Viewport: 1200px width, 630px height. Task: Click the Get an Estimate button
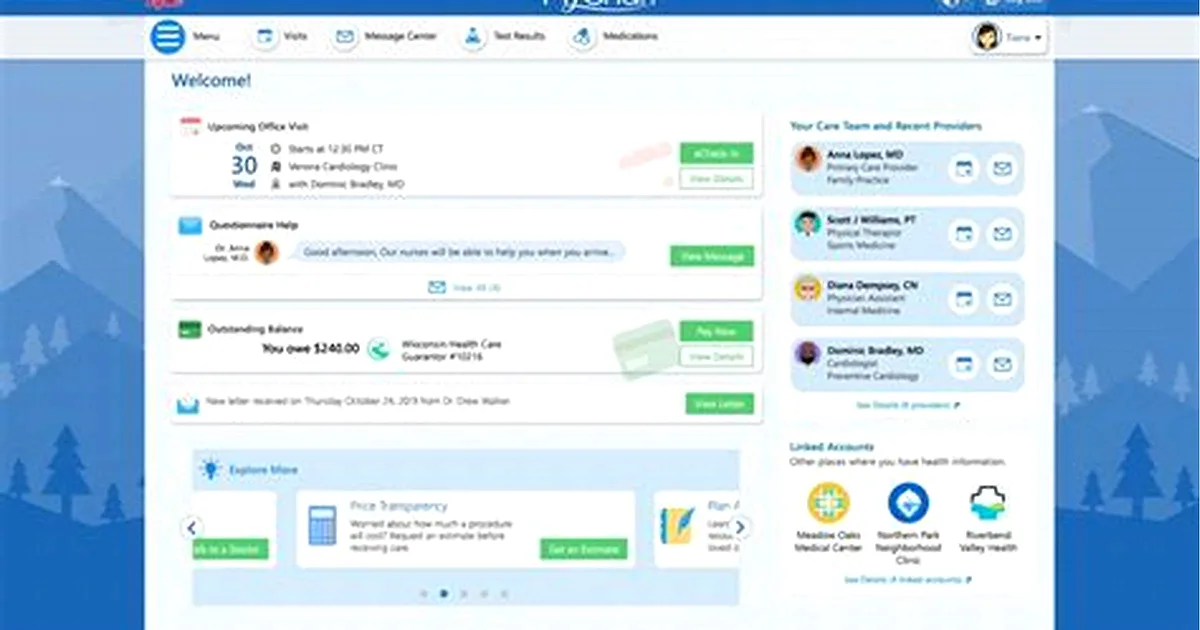(584, 549)
